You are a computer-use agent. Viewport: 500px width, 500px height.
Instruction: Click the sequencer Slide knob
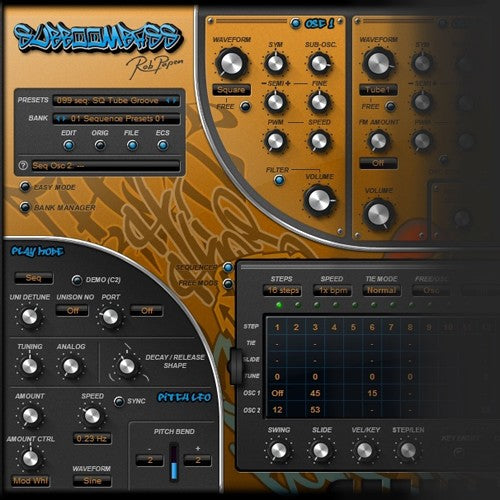pyautogui.click(x=321, y=450)
